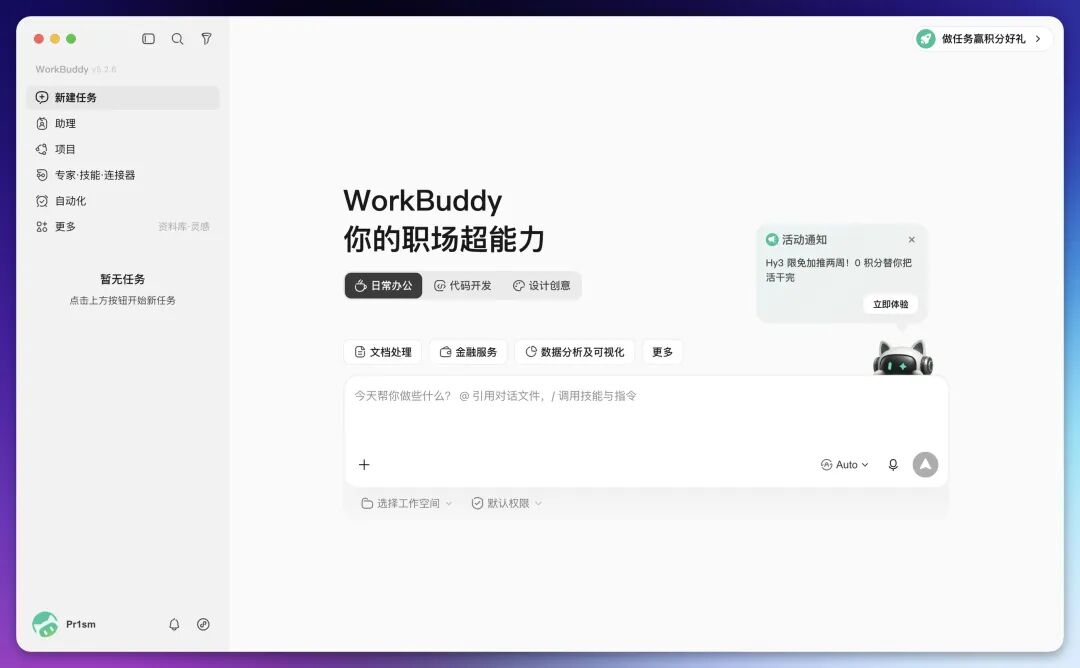This screenshot has width=1080, height=668.
Task: Switch to the 代码开发 tab
Action: 462,285
